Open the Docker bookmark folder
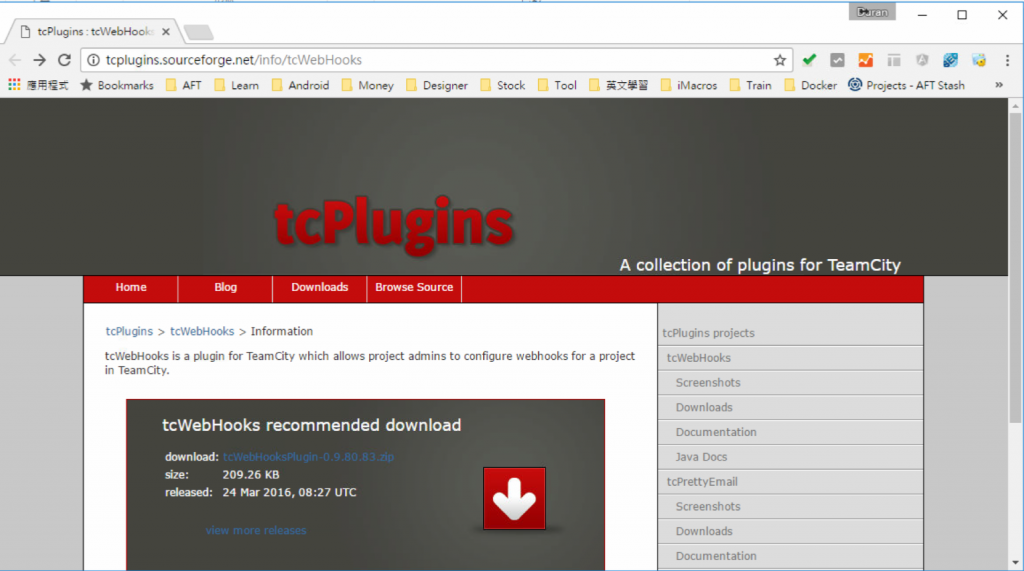 [x=810, y=86]
